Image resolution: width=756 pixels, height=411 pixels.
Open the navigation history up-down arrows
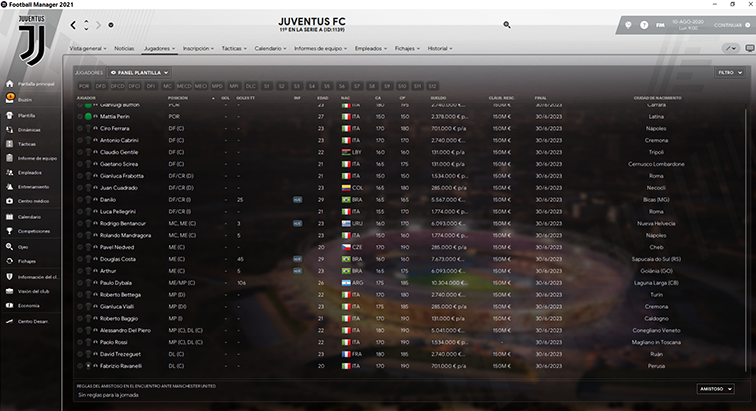(86, 25)
